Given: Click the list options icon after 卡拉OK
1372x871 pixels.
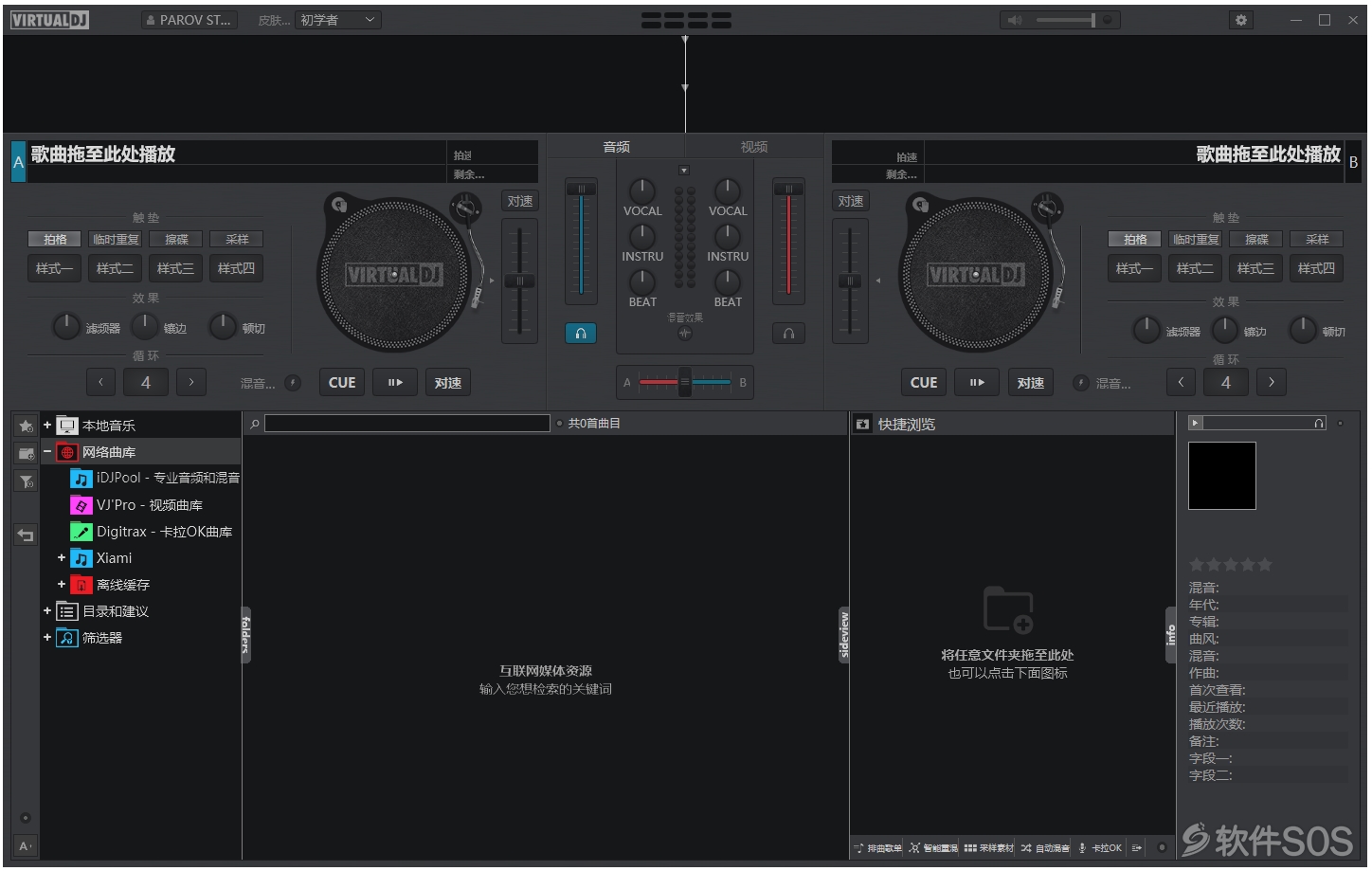Looking at the screenshot, I should (1136, 847).
